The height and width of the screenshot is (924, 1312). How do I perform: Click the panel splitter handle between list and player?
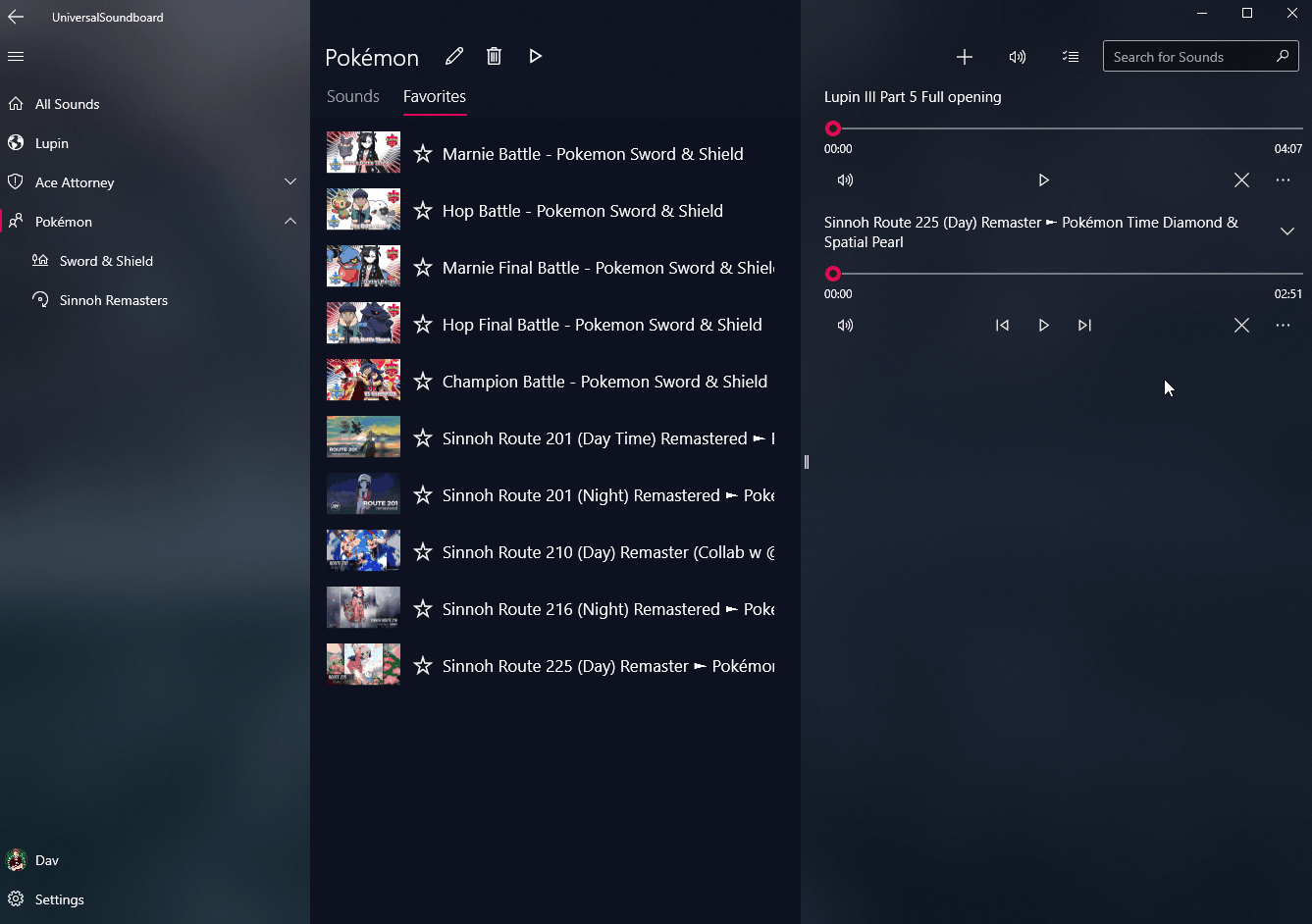pos(807,462)
